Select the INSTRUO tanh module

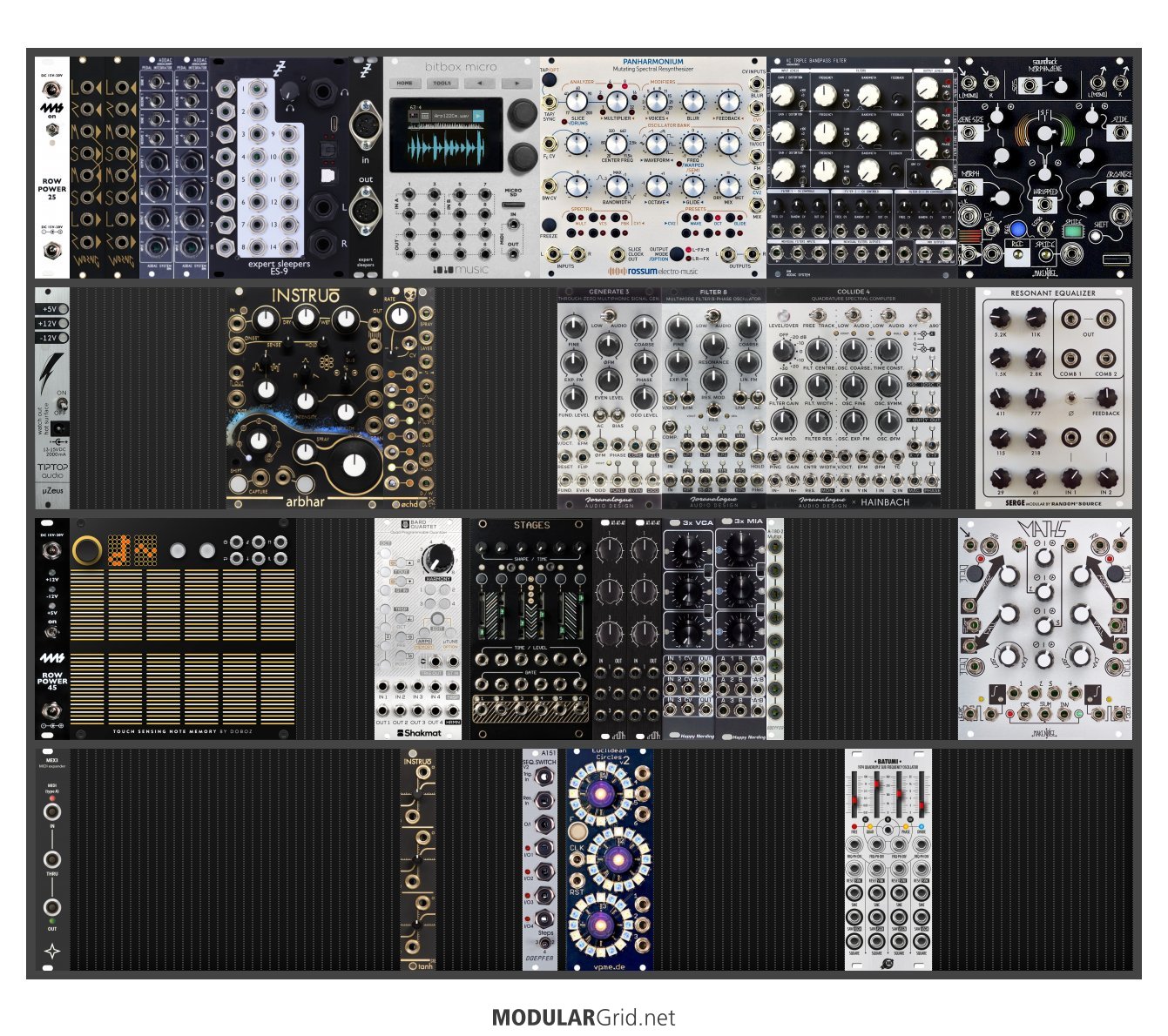coord(418,859)
